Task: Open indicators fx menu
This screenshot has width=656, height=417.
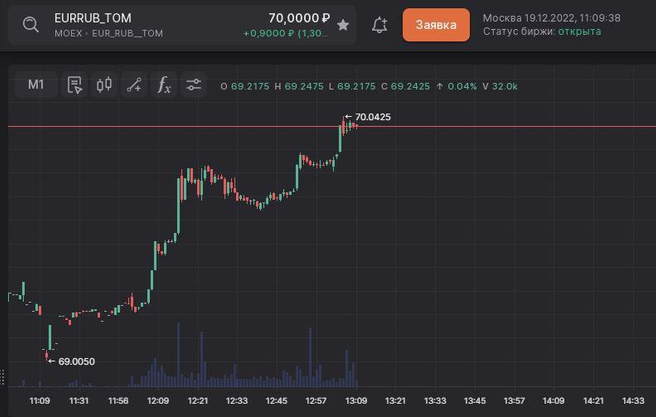Action: [x=164, y=85]
